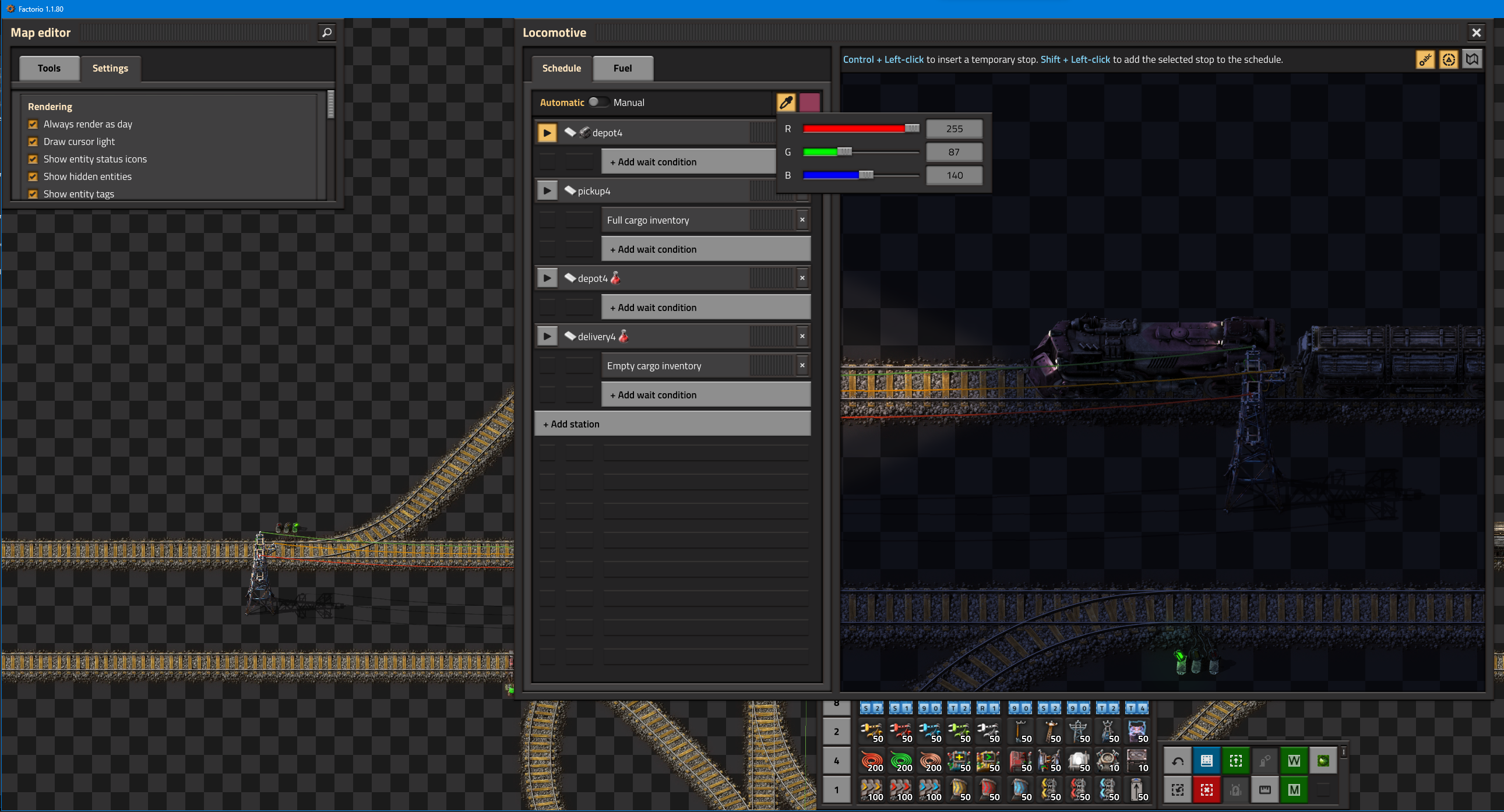
Task: Click Add wait condition under first depot4
Action: click(689, 162)
